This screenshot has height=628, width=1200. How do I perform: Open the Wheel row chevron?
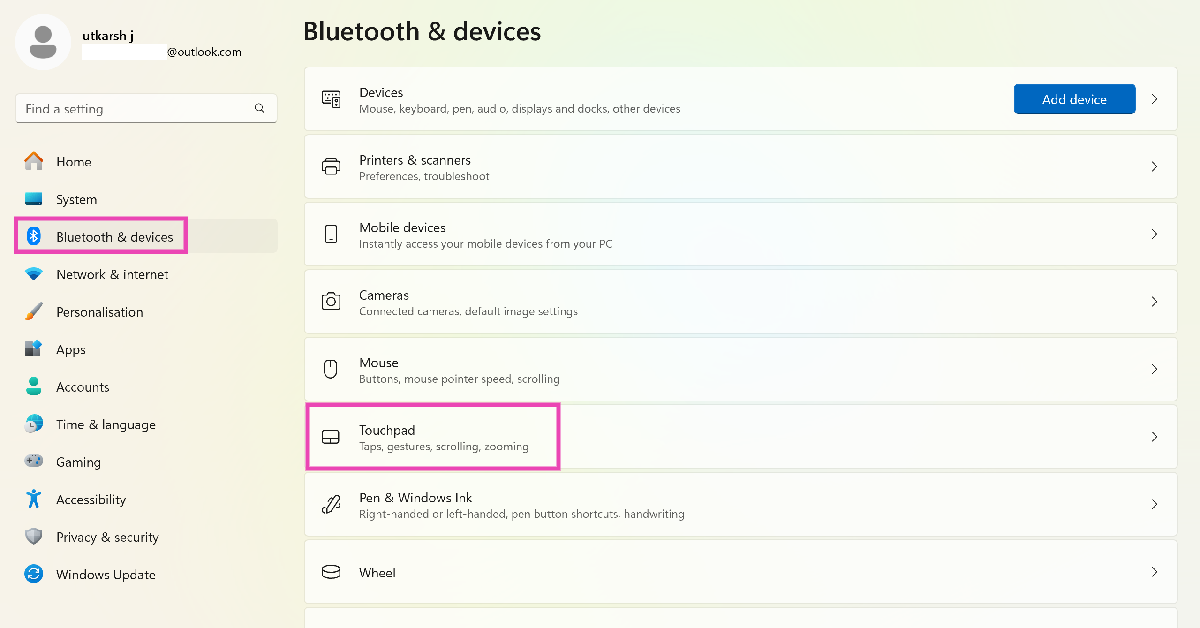tap(1154, 572)
